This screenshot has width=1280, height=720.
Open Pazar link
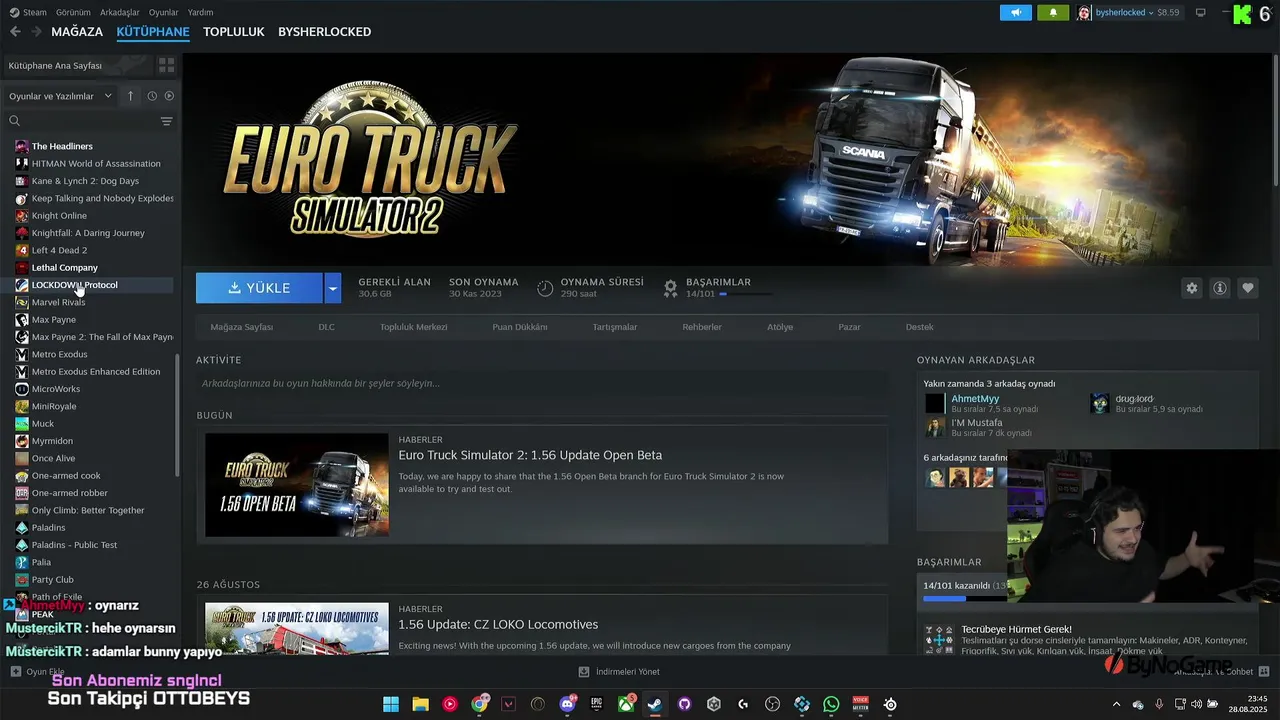[x=849, y=327]
